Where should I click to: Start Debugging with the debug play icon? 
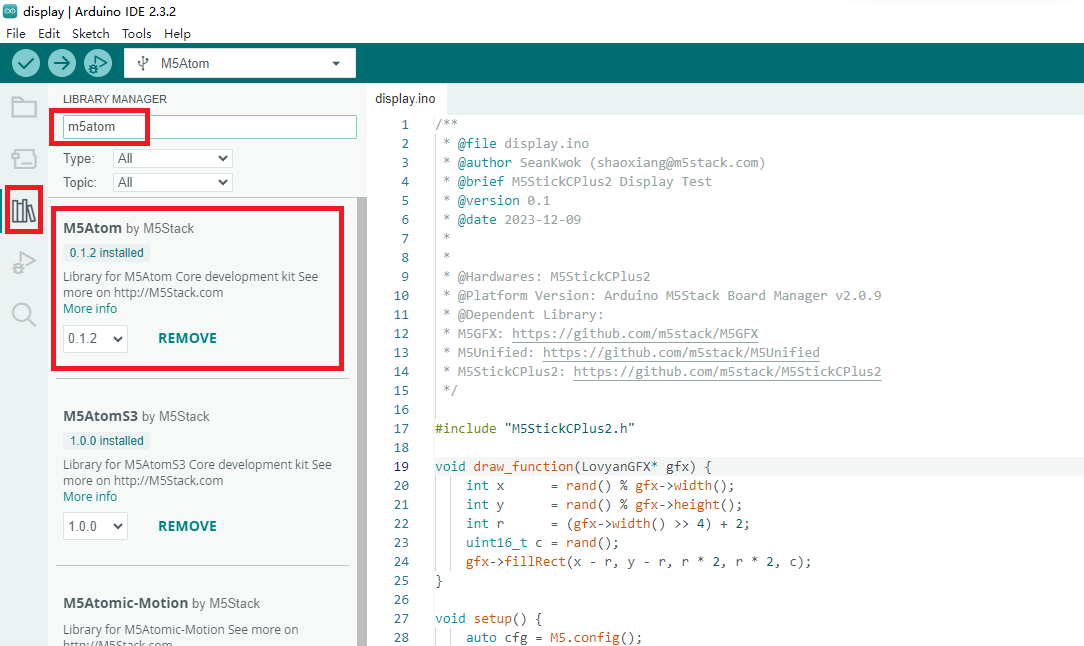point(97,63)
